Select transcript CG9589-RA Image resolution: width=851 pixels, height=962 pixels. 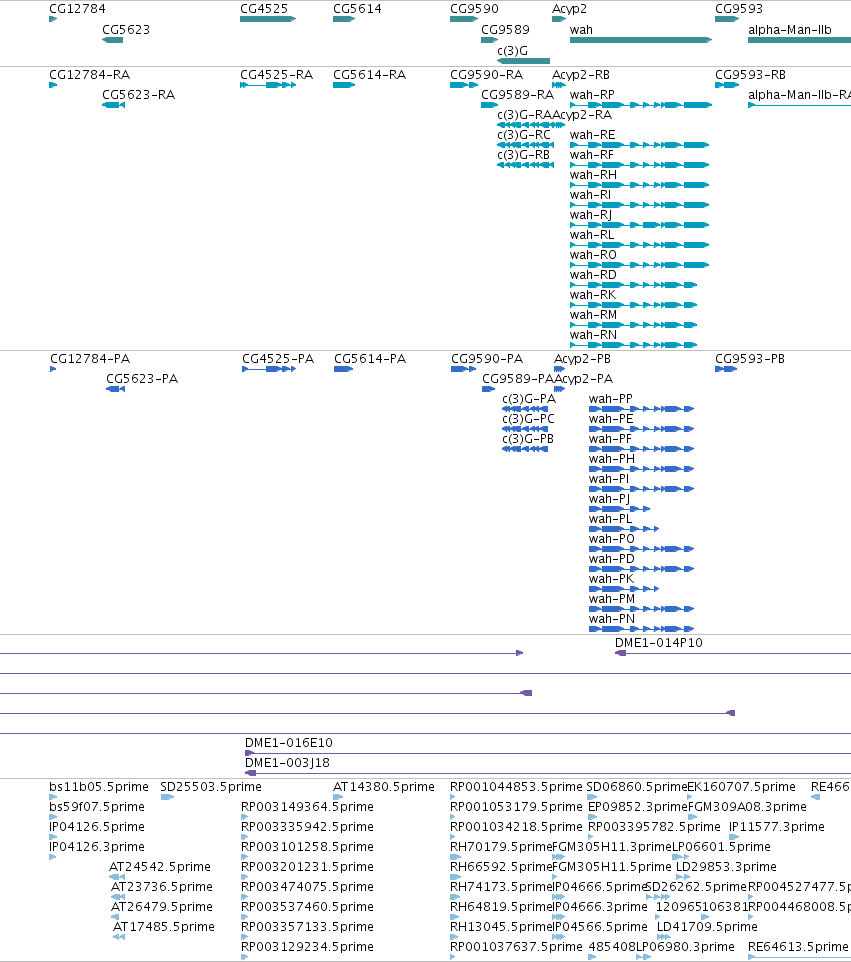pos(518,94)
